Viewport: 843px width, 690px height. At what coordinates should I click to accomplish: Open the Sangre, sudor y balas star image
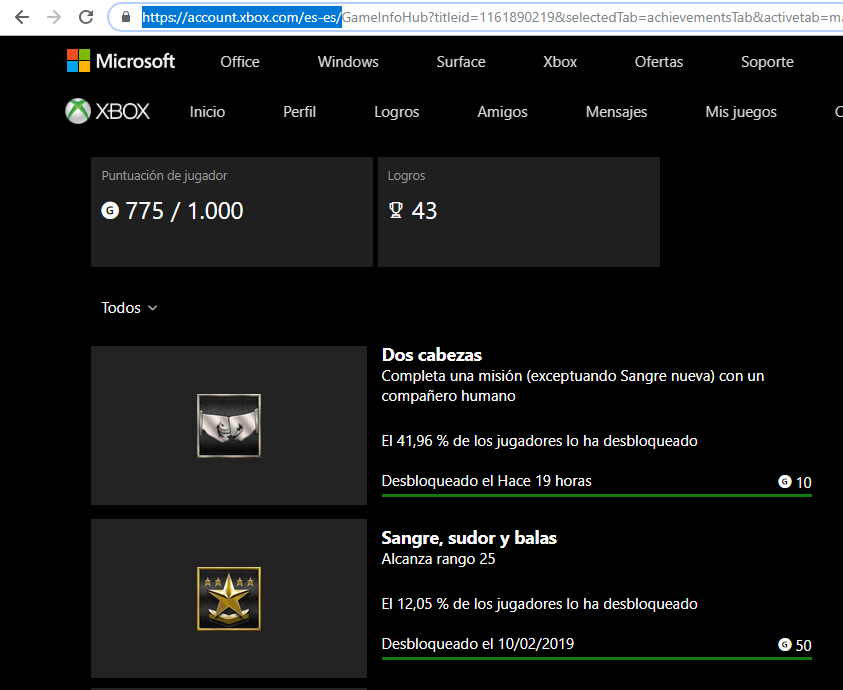pos(229,598)
